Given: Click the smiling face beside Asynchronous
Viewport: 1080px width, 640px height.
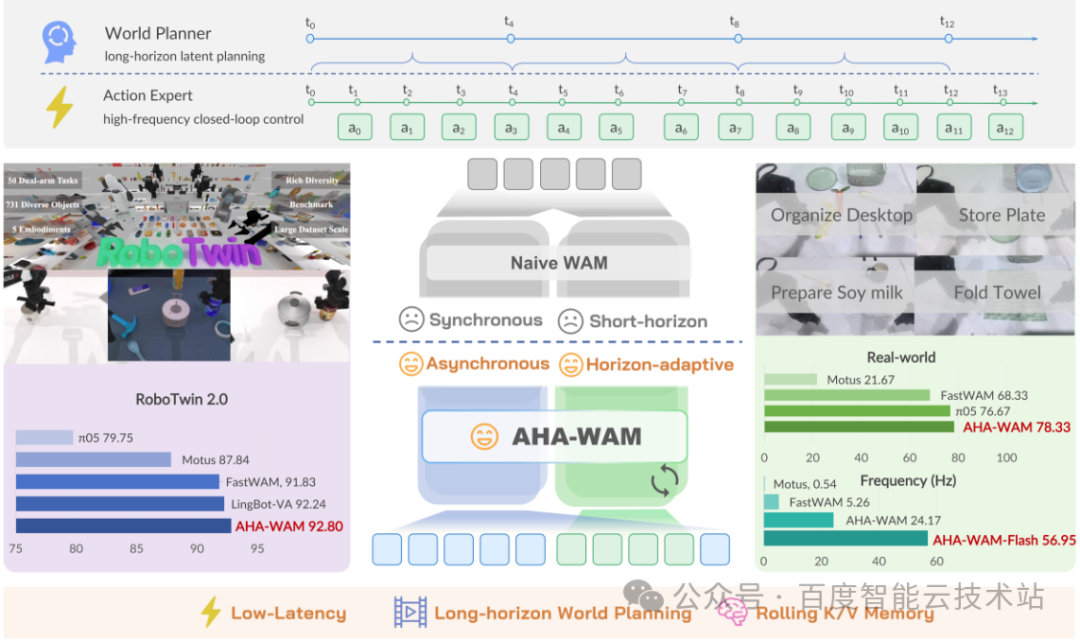Looking at the screenshot, I should (x=411, y=364).
